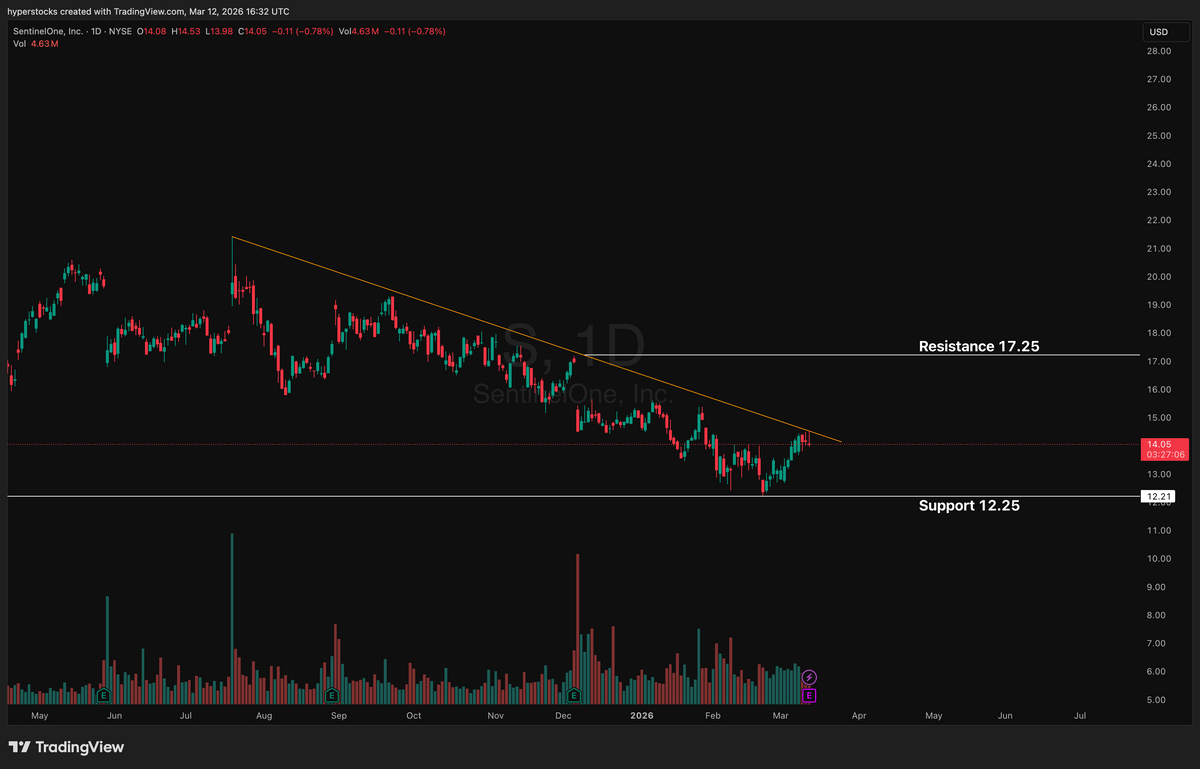
Task: Open the earnings marker near September
Action: (332, 694)
